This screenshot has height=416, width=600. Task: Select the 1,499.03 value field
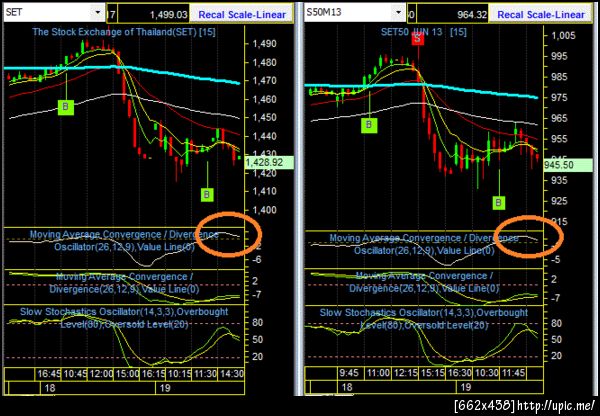click(153, 15)
